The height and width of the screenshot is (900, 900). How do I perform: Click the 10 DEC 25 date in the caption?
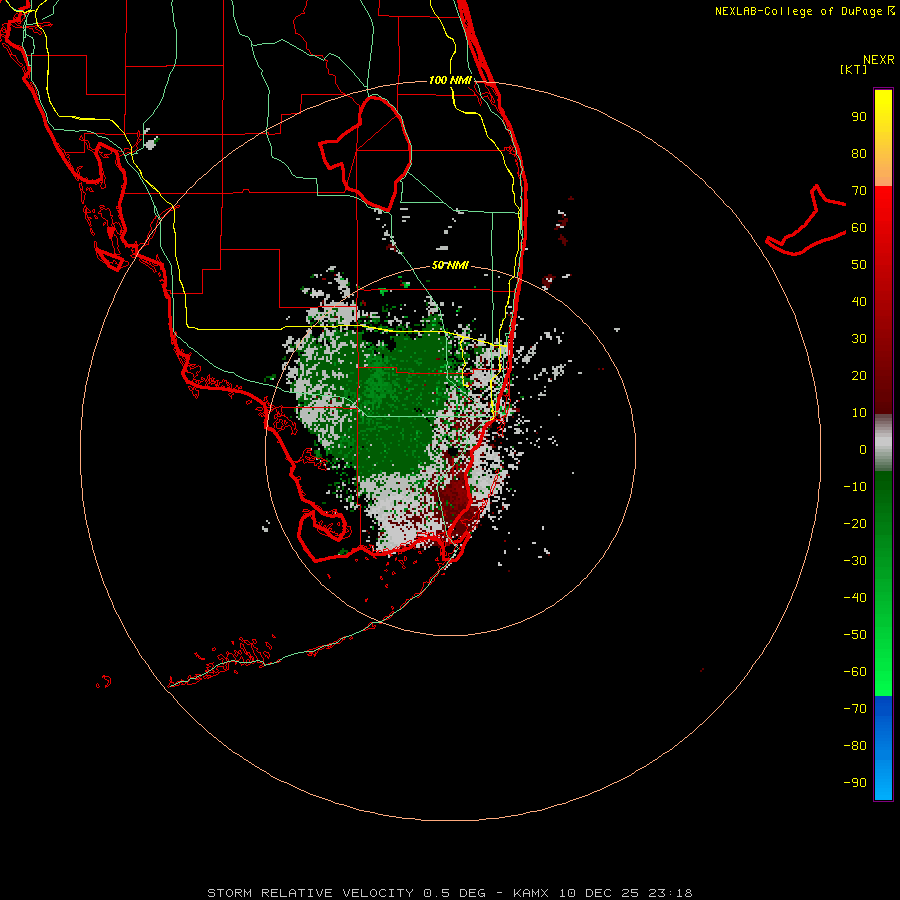[598, 893]
